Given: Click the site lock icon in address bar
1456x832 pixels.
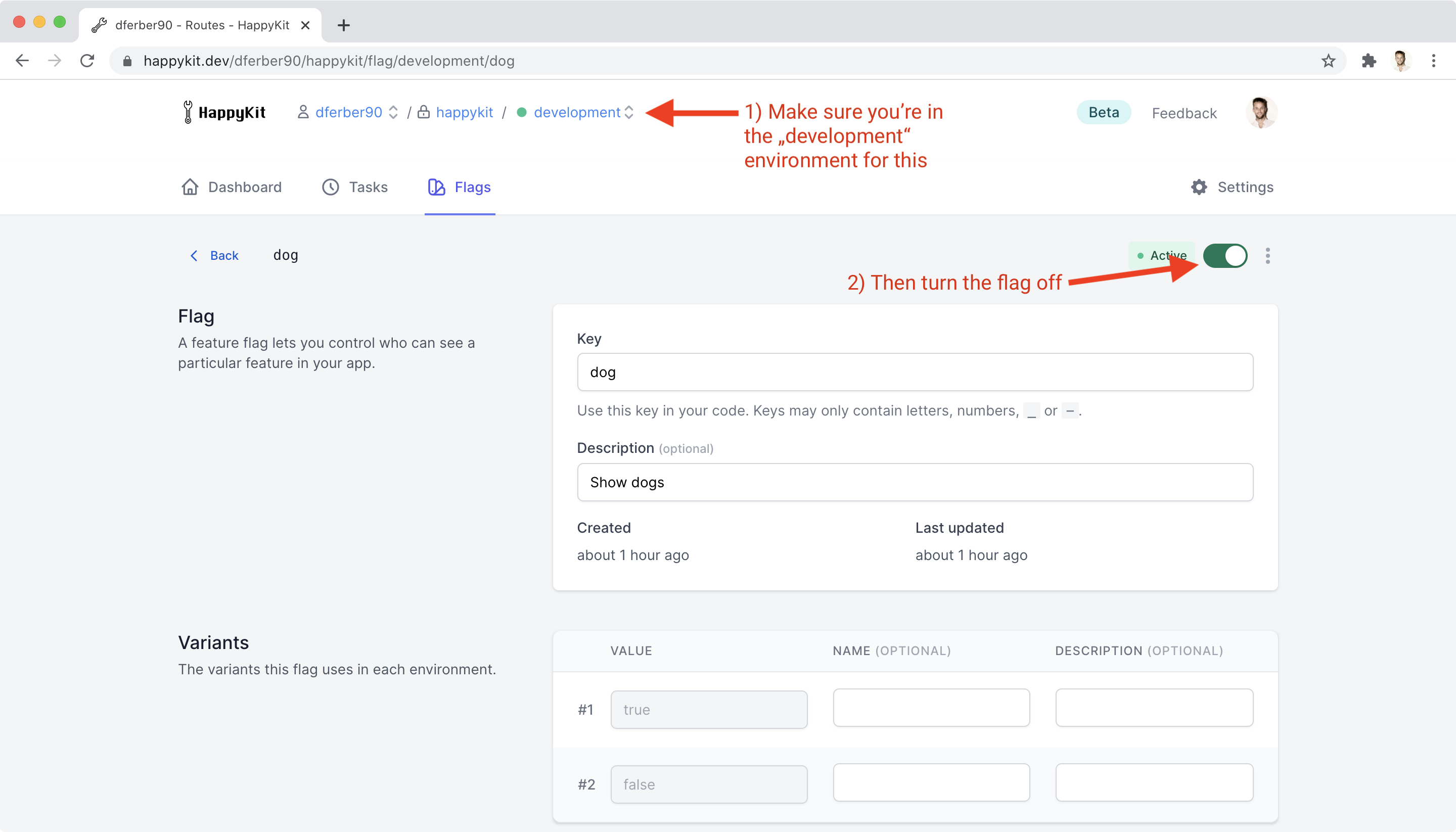Looking at the screenshot, I should tap(127, 61).
